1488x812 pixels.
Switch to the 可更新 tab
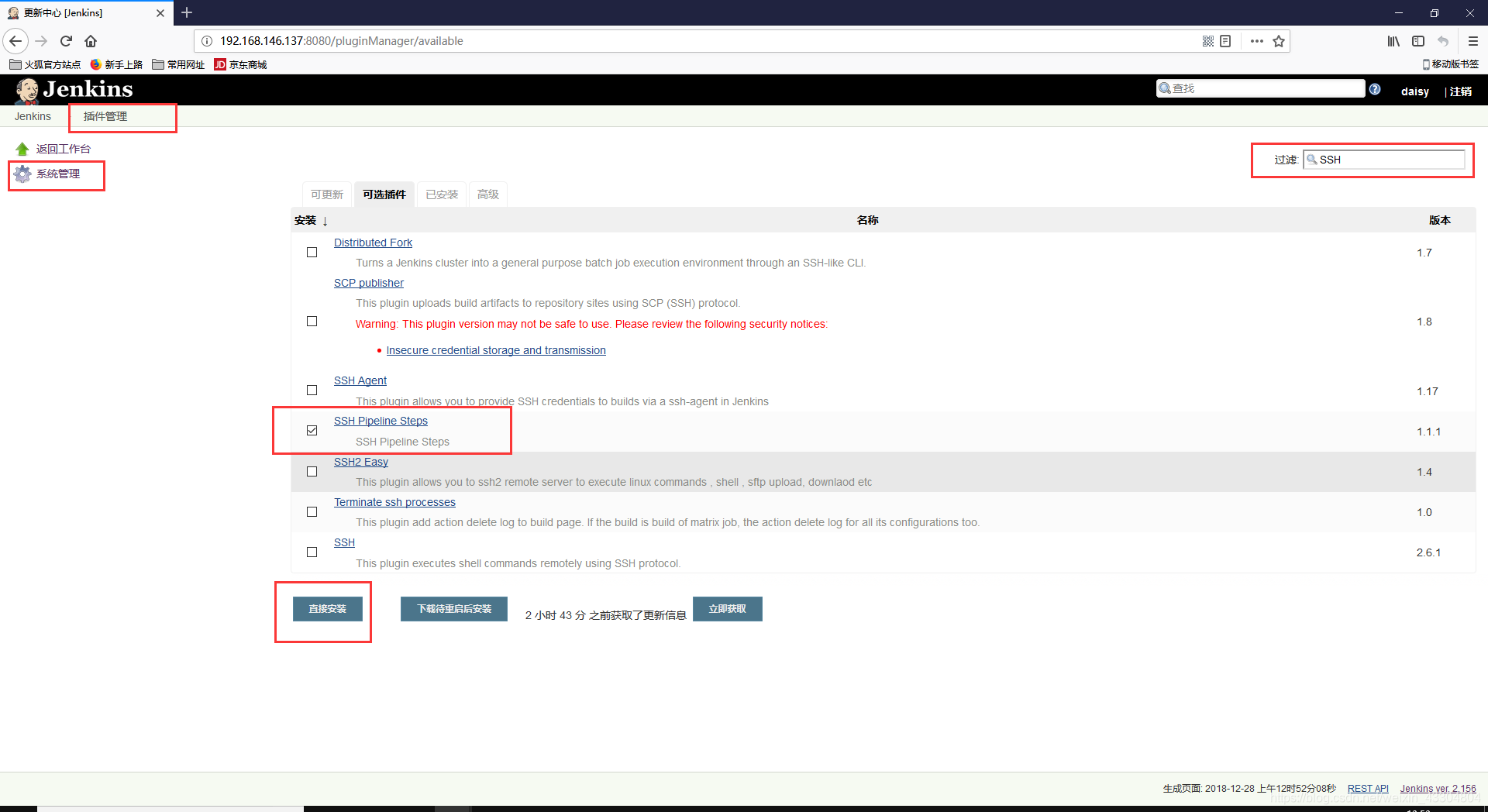point(327,194)
